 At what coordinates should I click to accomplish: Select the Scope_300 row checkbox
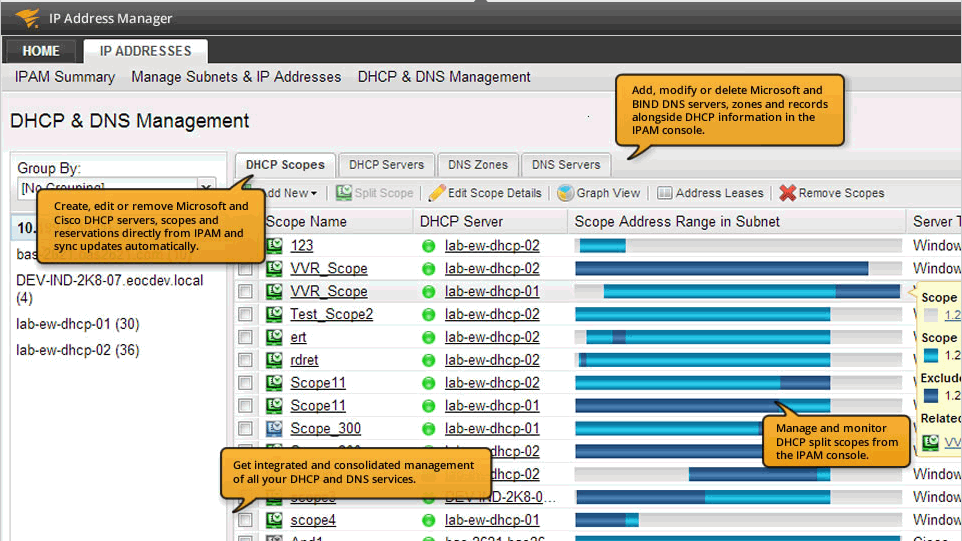[x=245, y=429]
